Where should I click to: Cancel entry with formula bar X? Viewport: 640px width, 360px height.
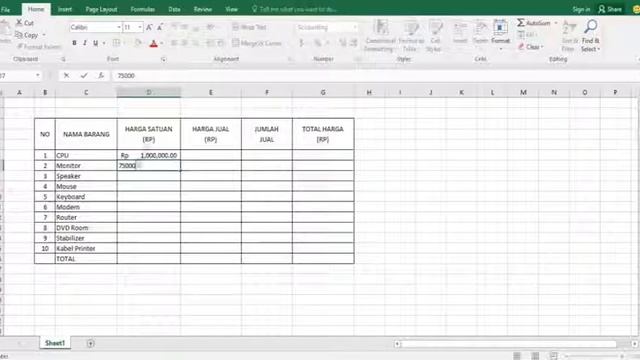(67, 76)
